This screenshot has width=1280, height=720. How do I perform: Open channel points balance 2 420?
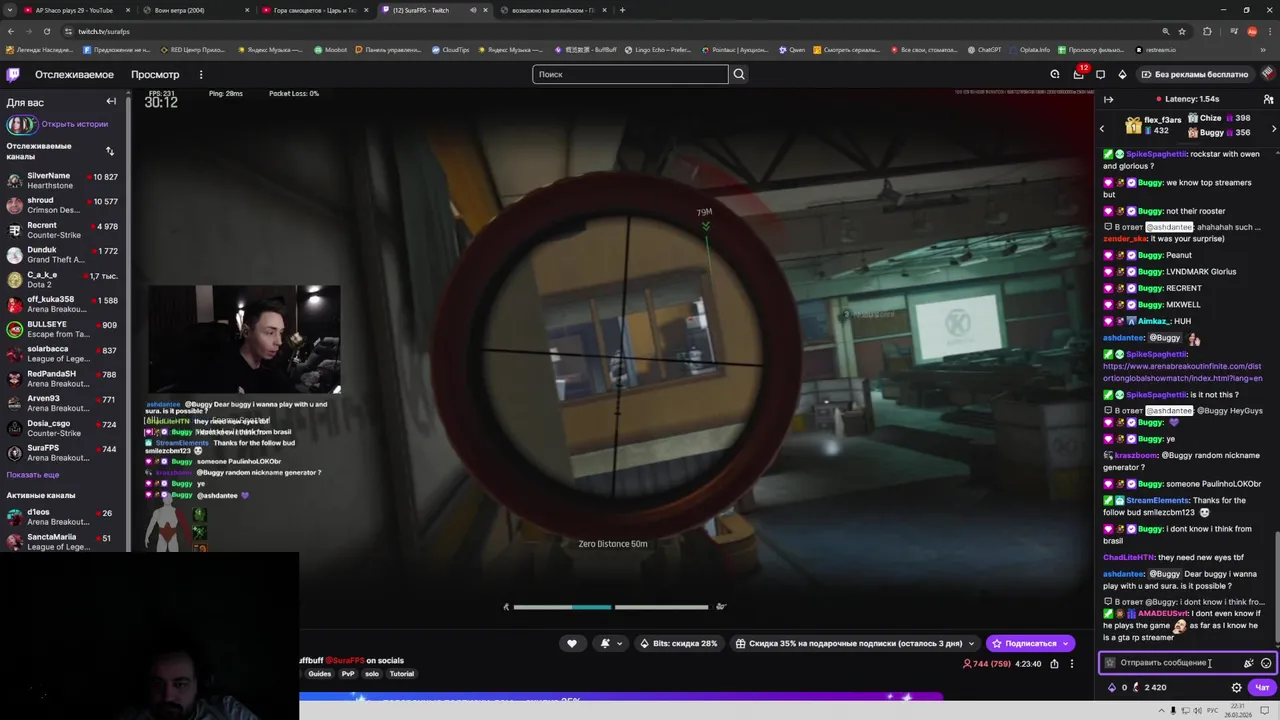[1149, 687]
